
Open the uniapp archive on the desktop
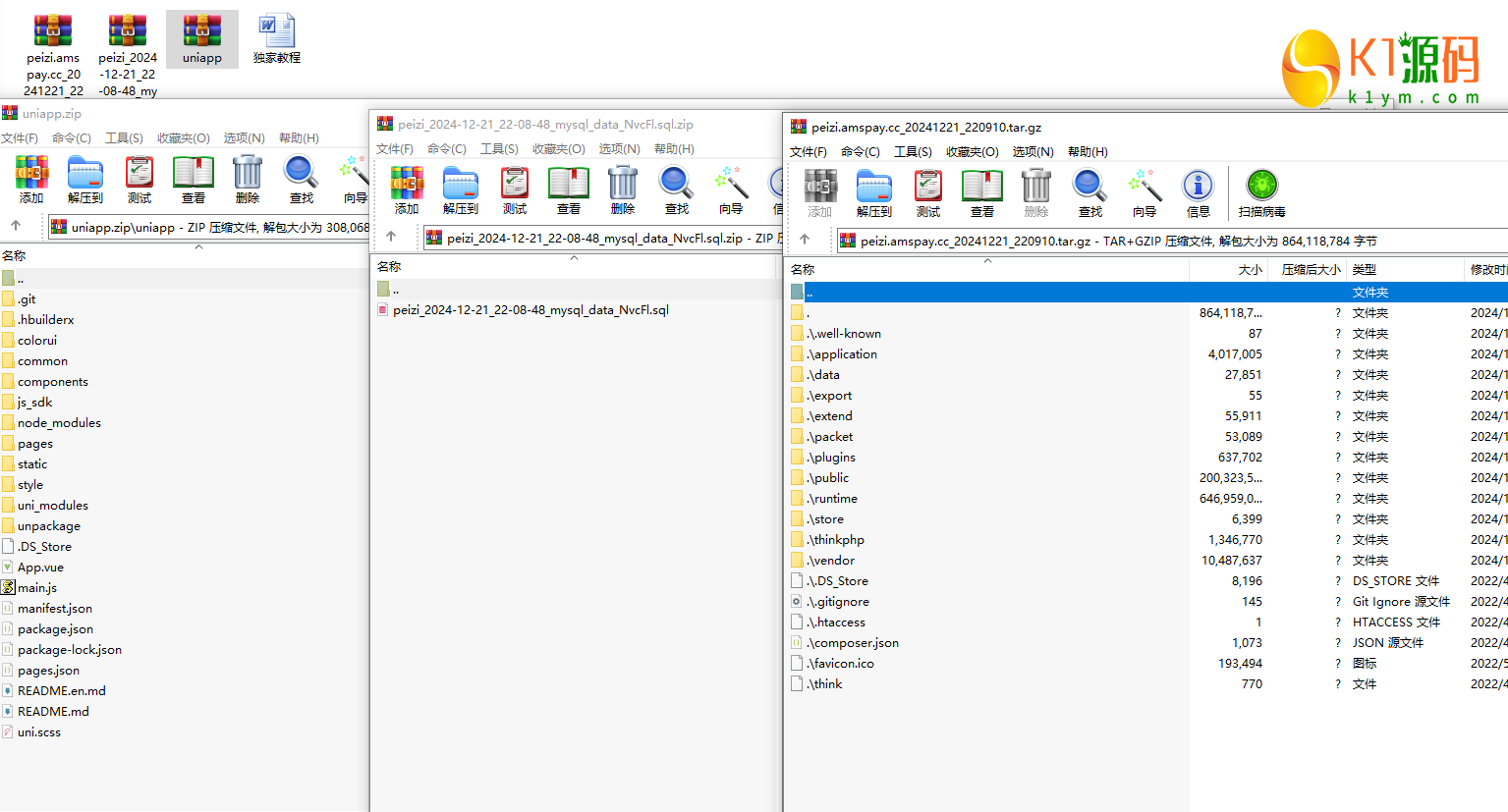click(201, 39)
